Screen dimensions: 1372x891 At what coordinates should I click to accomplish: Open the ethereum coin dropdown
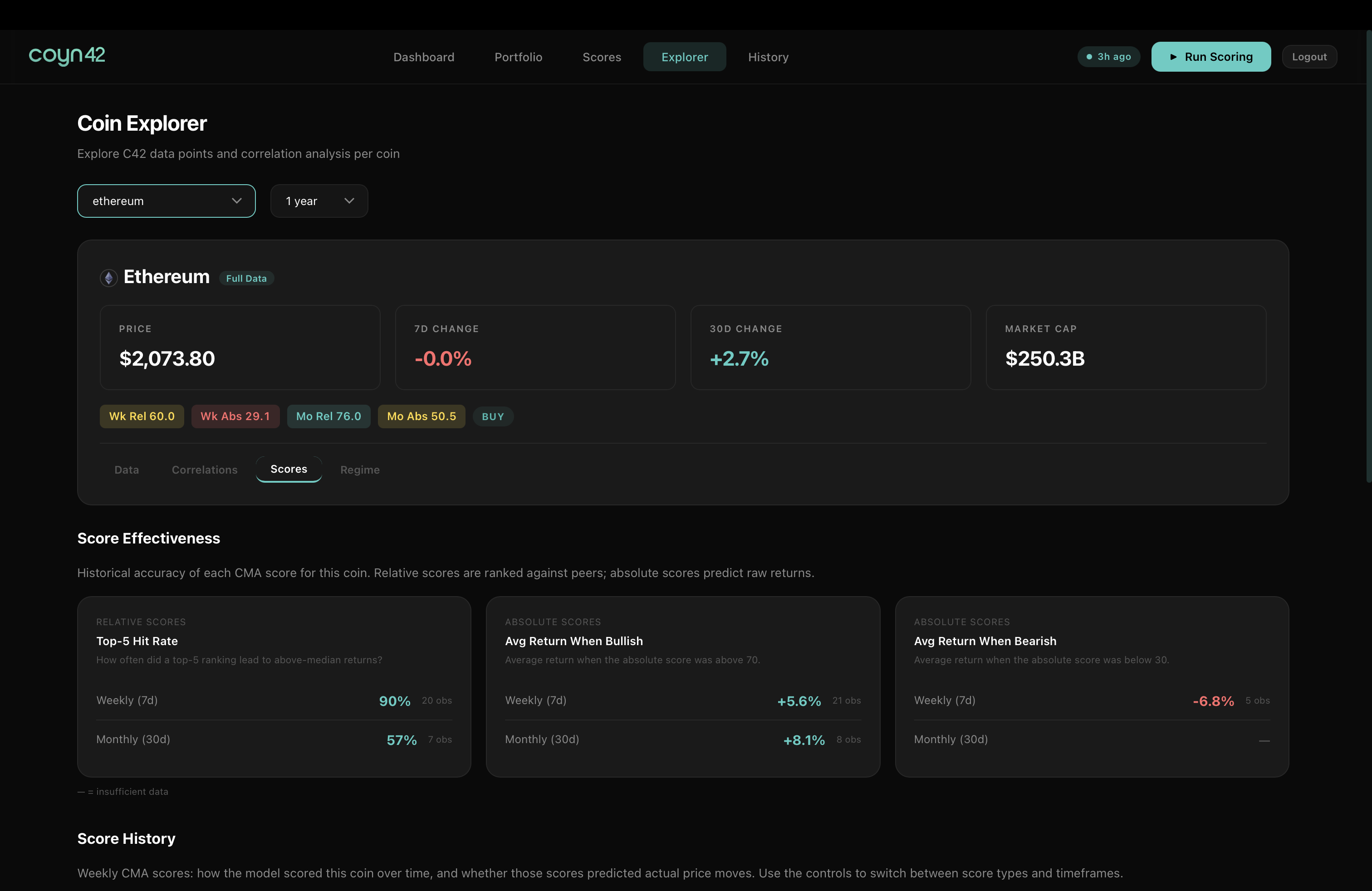pos(166,201)
